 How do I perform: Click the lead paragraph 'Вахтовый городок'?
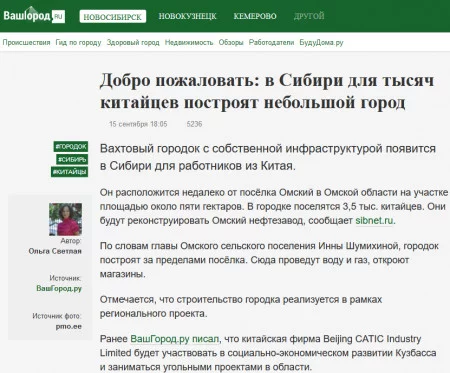coord(268,157)
